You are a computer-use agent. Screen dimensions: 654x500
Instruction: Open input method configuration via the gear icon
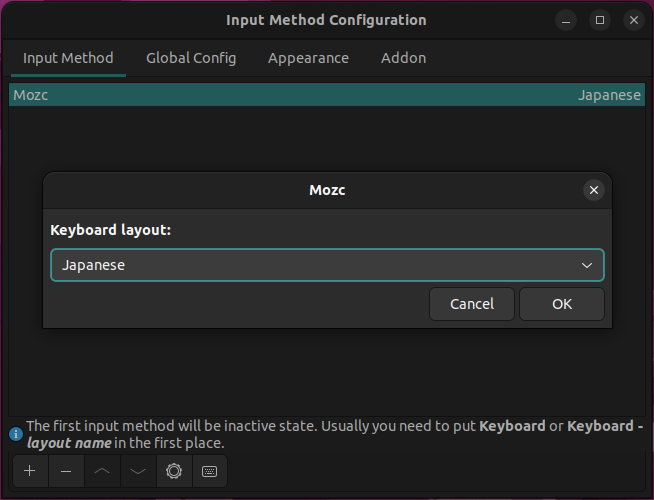click(x=174, y=471)
